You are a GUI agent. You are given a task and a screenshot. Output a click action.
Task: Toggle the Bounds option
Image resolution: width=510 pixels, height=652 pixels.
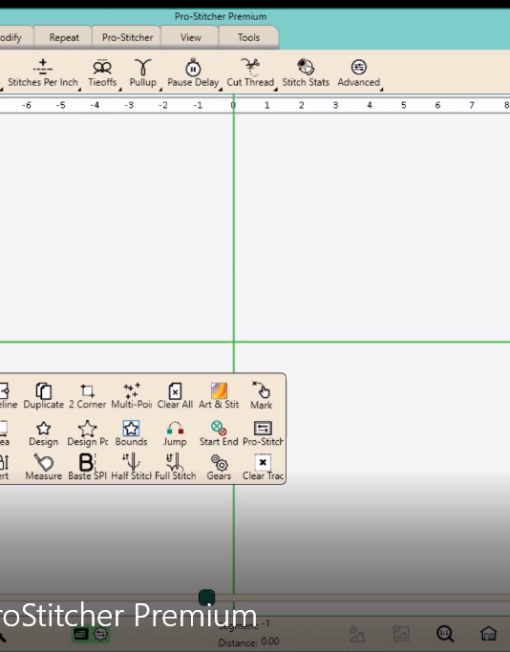point(131,434)
